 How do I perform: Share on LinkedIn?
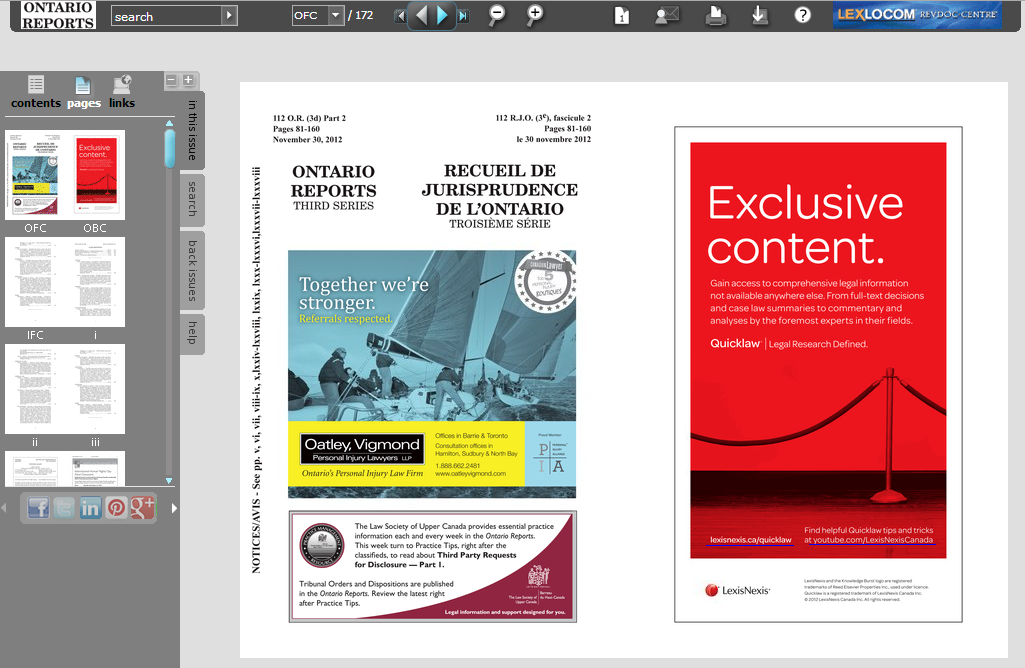(x=90, y=508)
